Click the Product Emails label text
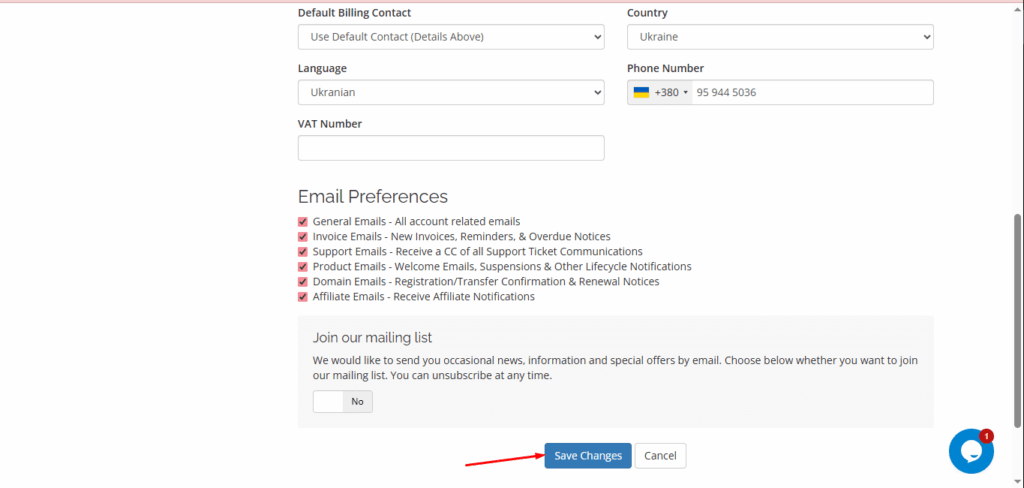The image size is (1024, 488). 502,267
